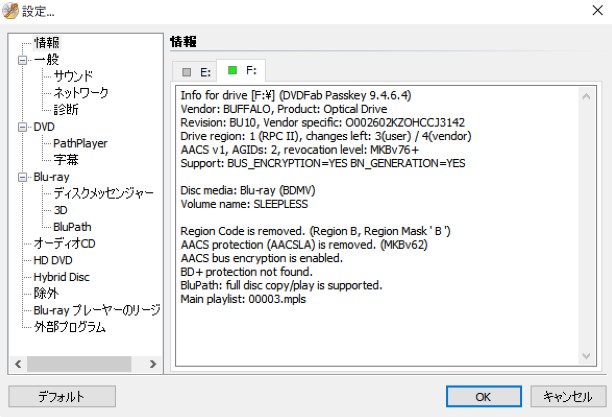Open 診断 settings page
The height and width of the screenshot is (417, 612).
tap(66, 109)
